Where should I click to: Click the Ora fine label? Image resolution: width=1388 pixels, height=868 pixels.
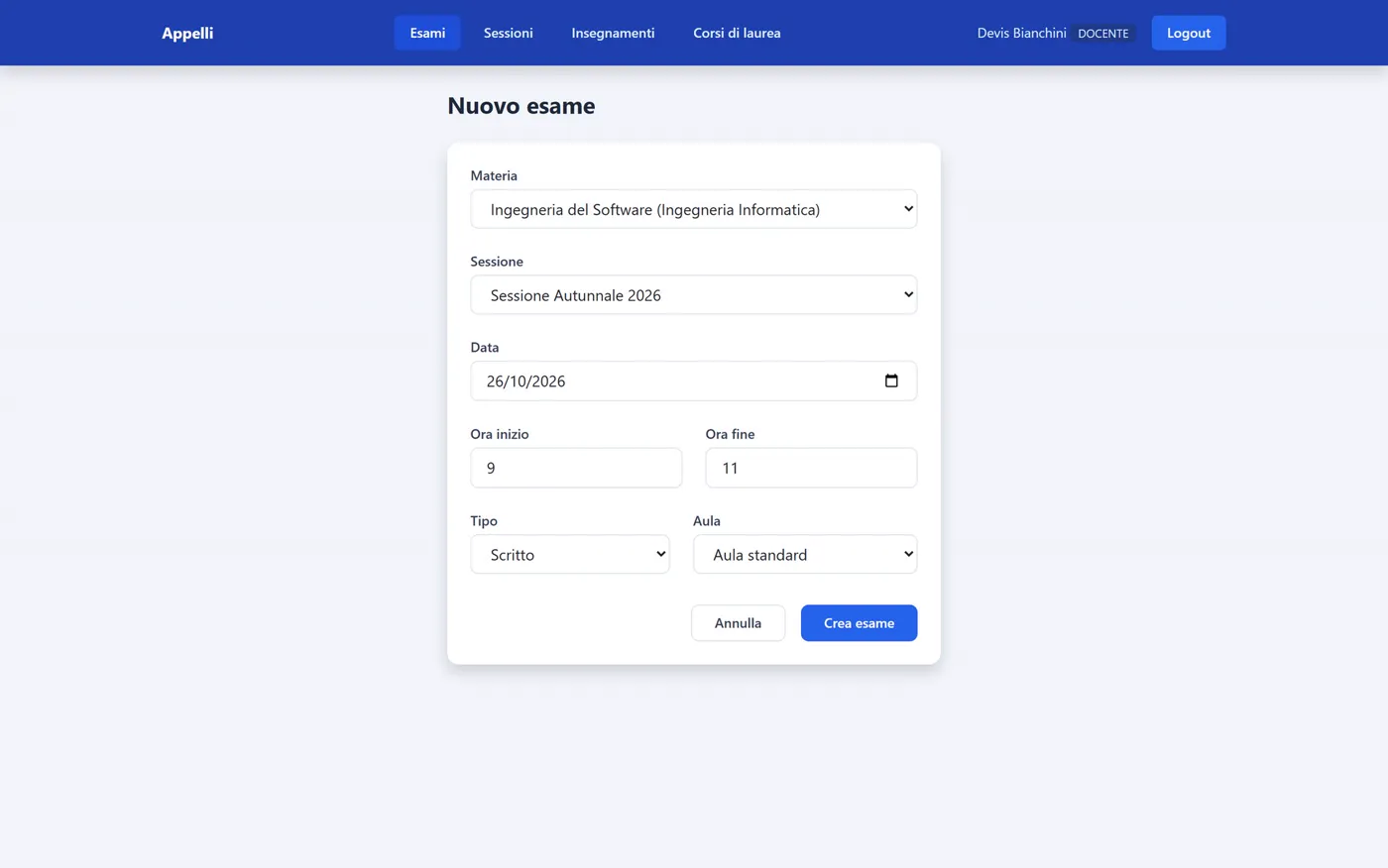731,434
